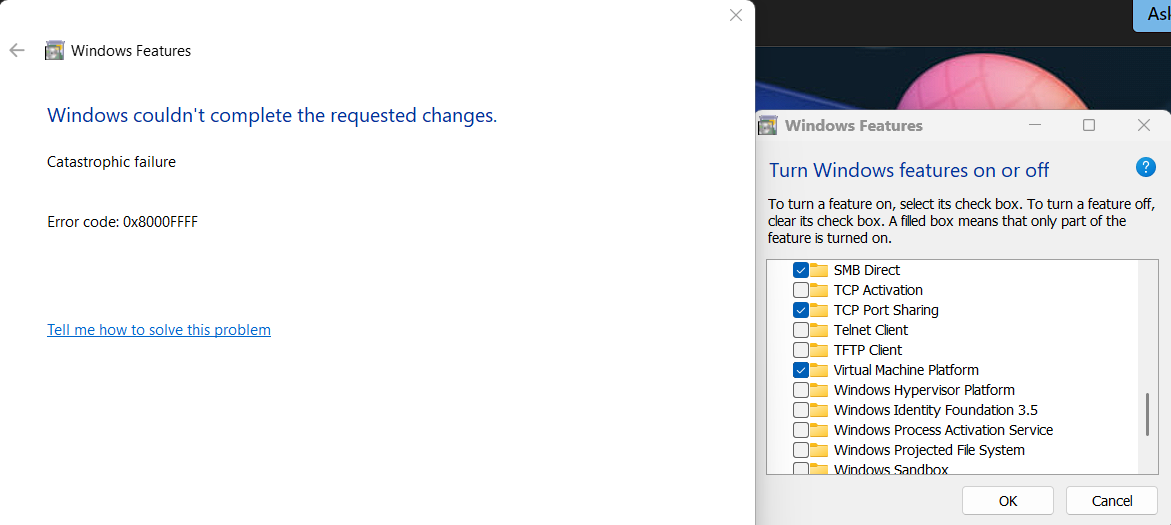1171x525 pixels.
Task: Check Windows Identity Foundation 3.5 checkbox
Action: (801, 410)
